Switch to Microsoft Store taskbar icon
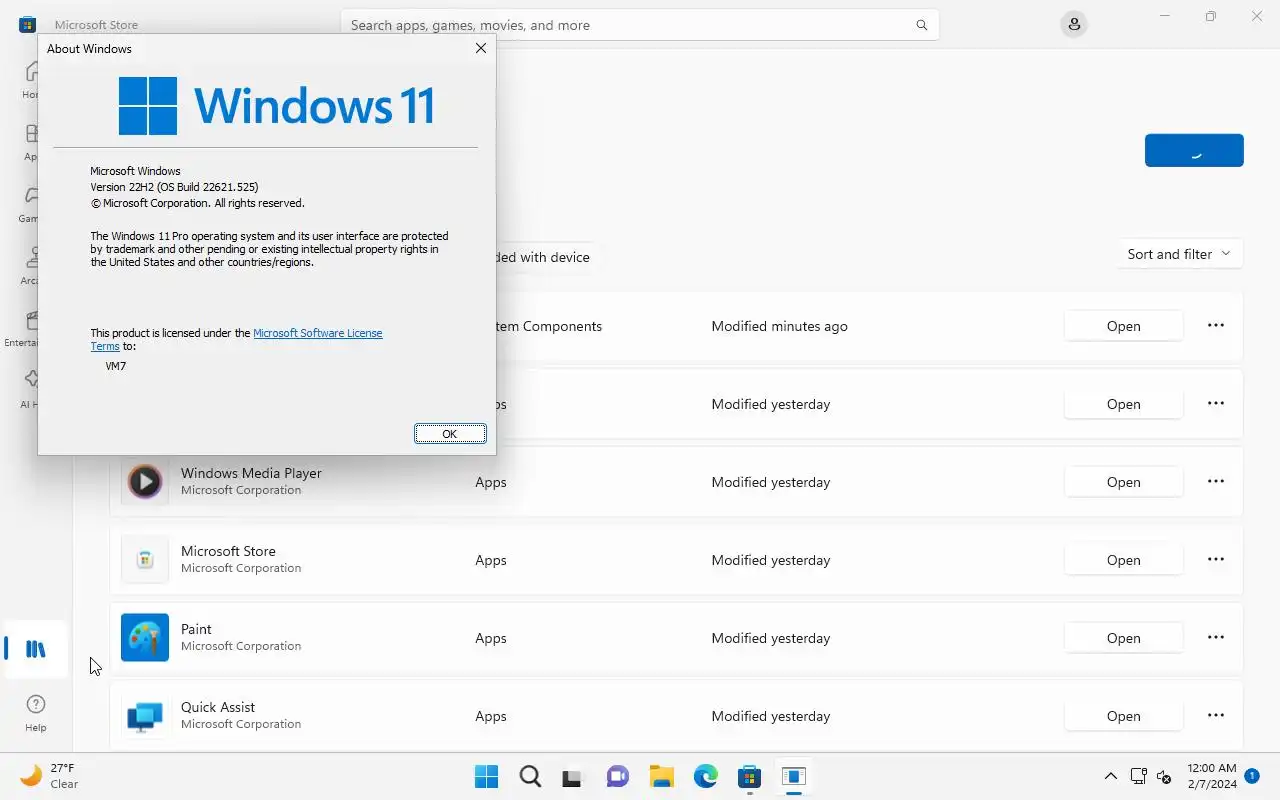The height and width of the screenshot is (800, 1280). [x=750, y=776]
